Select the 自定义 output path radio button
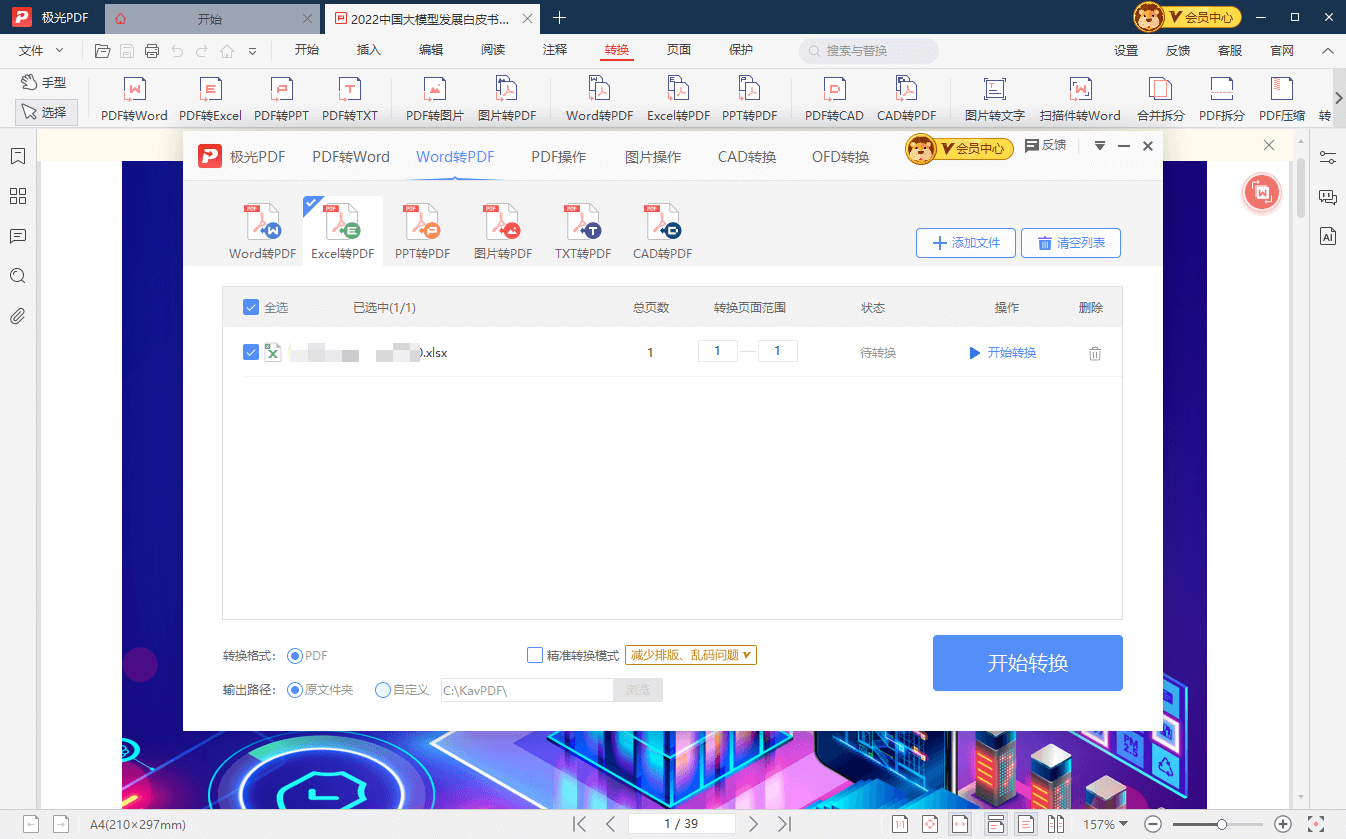The image size is (1346, 839). [381, 689]
